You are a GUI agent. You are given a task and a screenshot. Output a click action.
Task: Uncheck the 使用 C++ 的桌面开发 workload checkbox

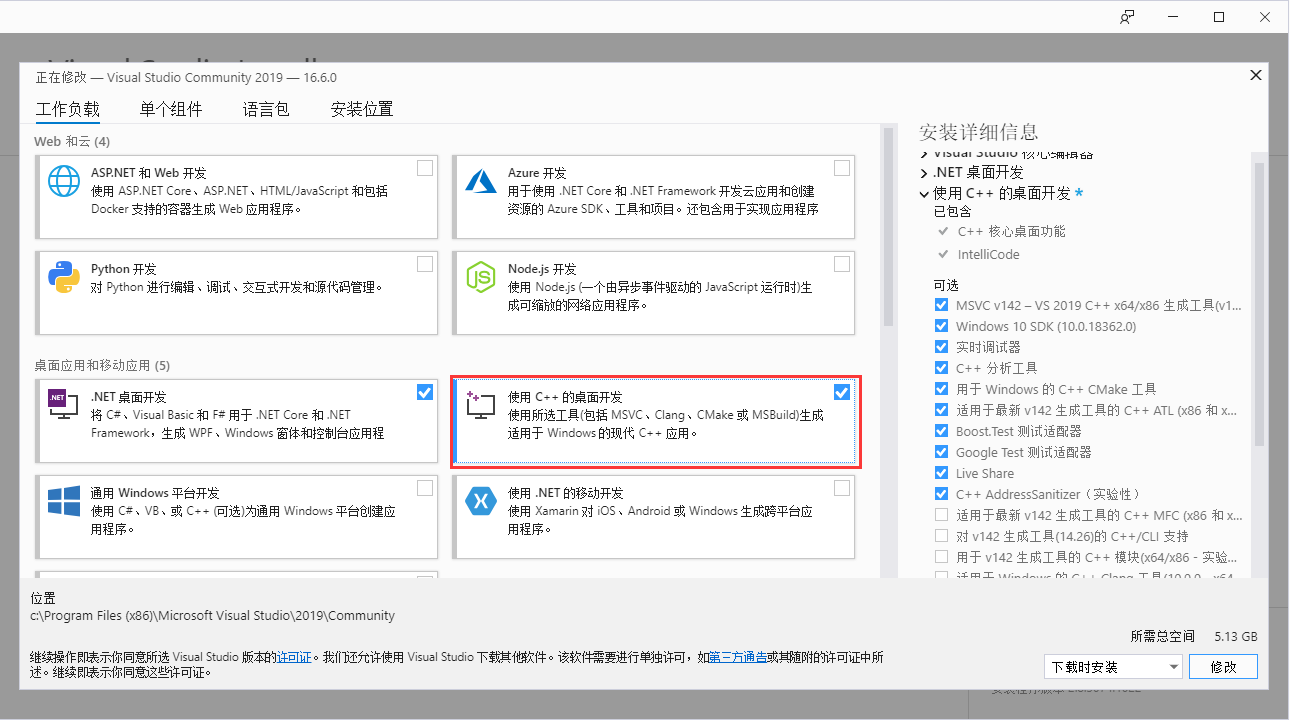point(842,392)
